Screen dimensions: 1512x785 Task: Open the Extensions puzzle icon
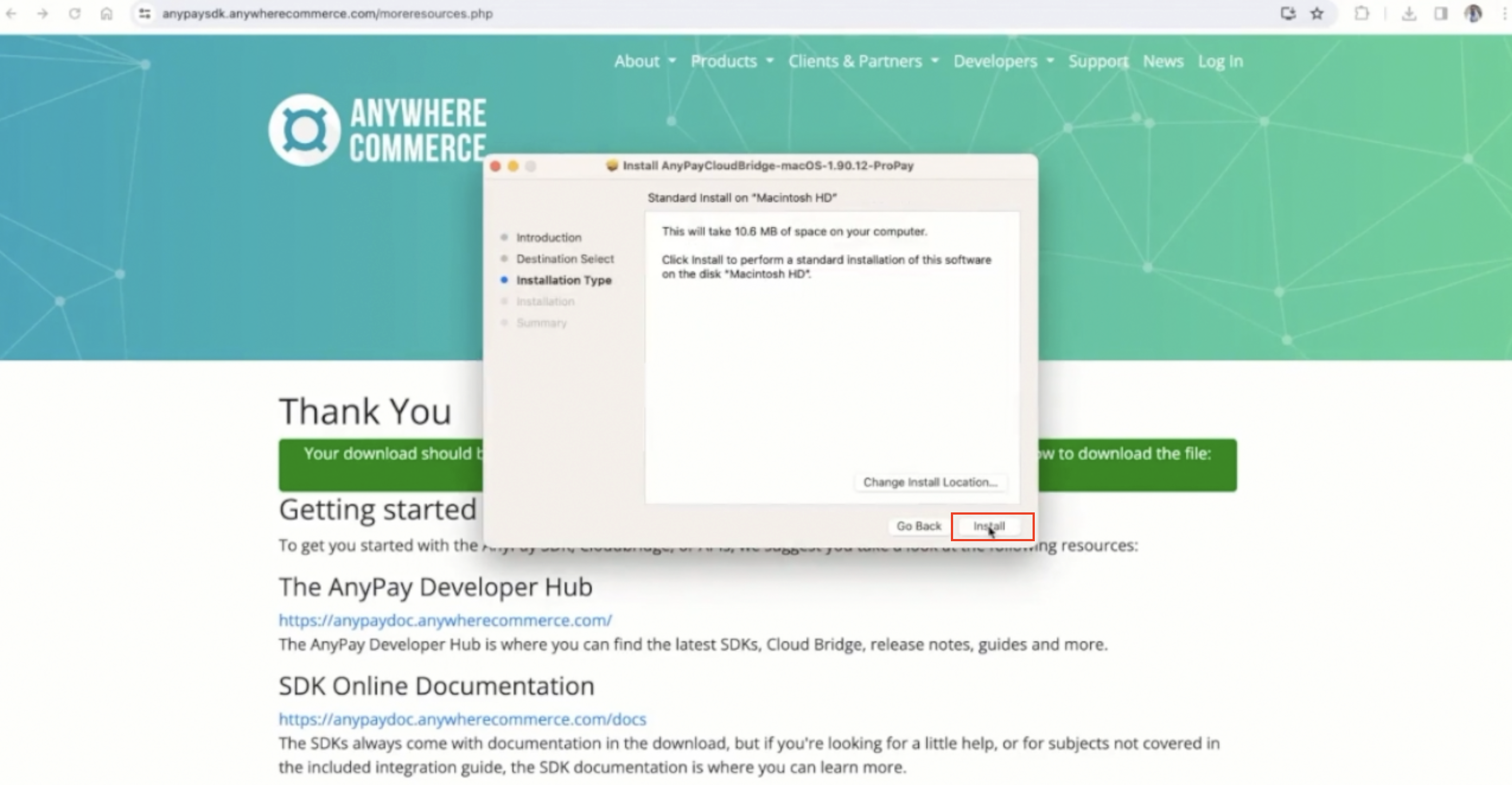pyautogui.click(x=1362, y=13)
